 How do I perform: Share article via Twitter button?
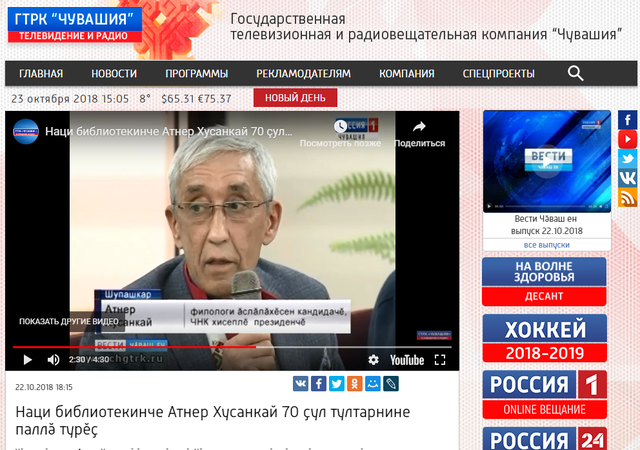pos(336,384)
